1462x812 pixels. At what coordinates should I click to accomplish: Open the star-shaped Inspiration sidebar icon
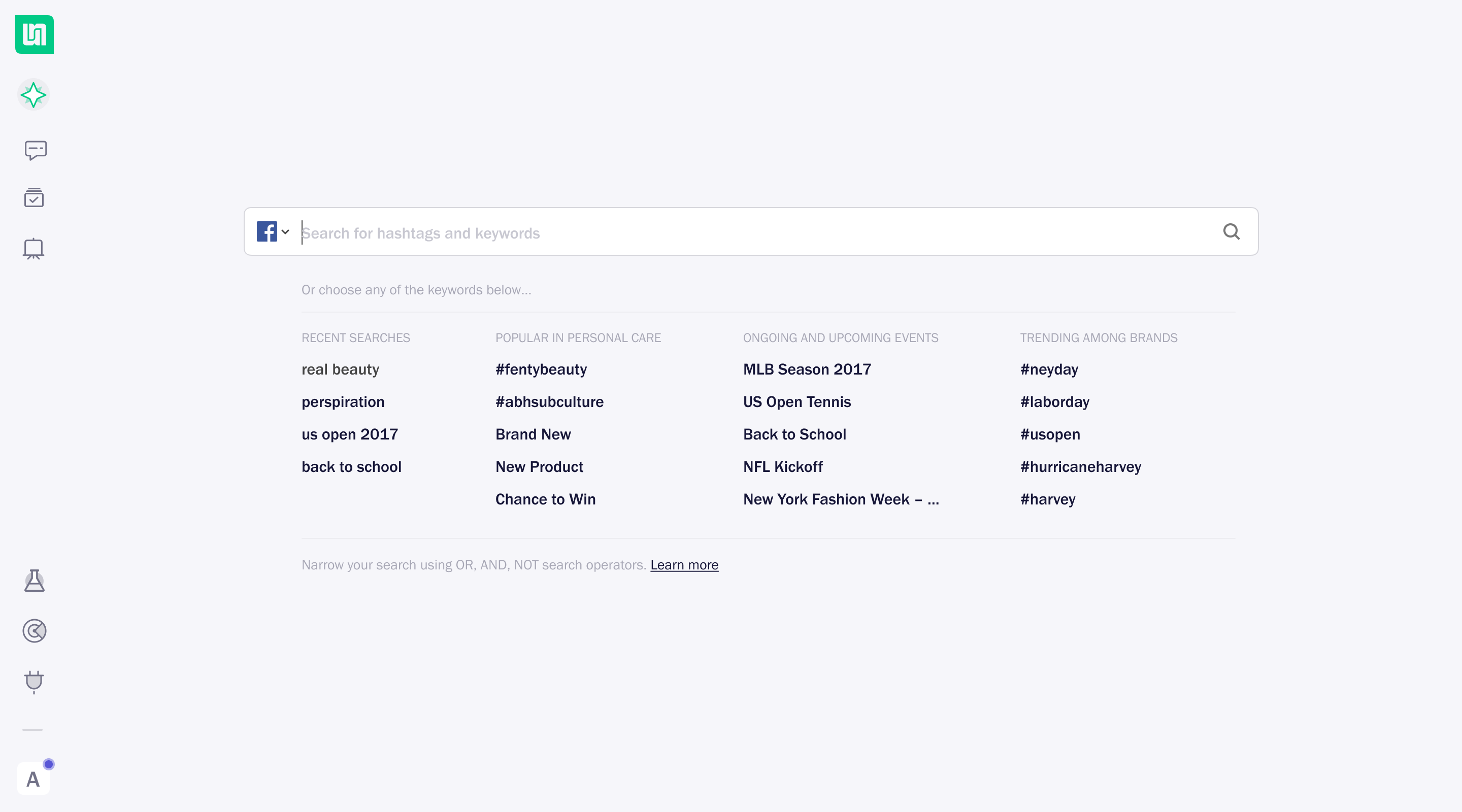[34, 95]
